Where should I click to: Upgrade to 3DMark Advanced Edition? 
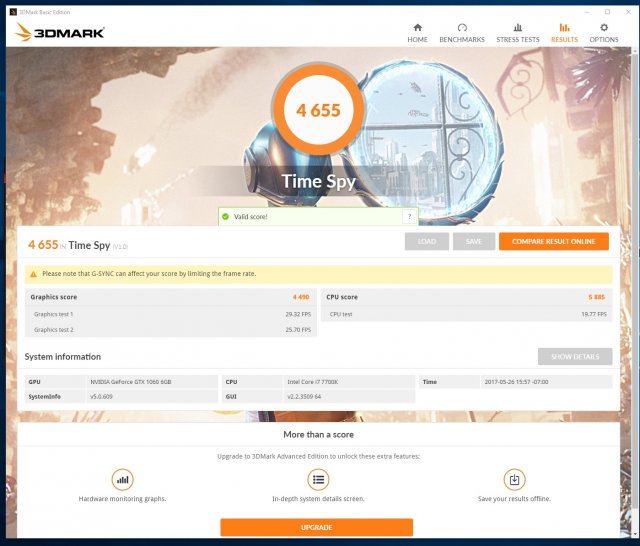(316, 527)
